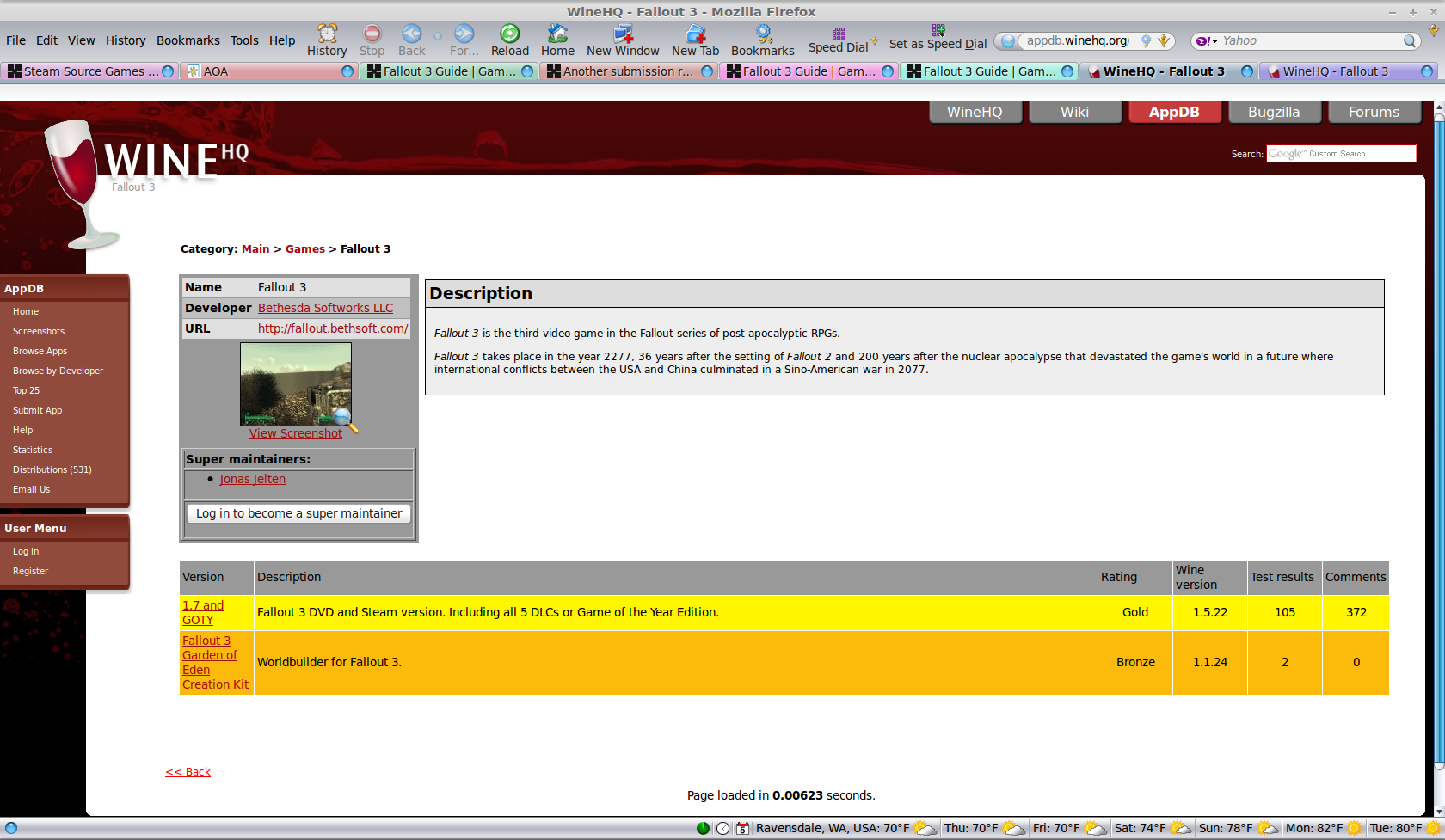The height and width of the screenshot is (840, 1445).
Task: Open a New Window from the toolbar
Action: pyautogui.click(x=623, y=40)
